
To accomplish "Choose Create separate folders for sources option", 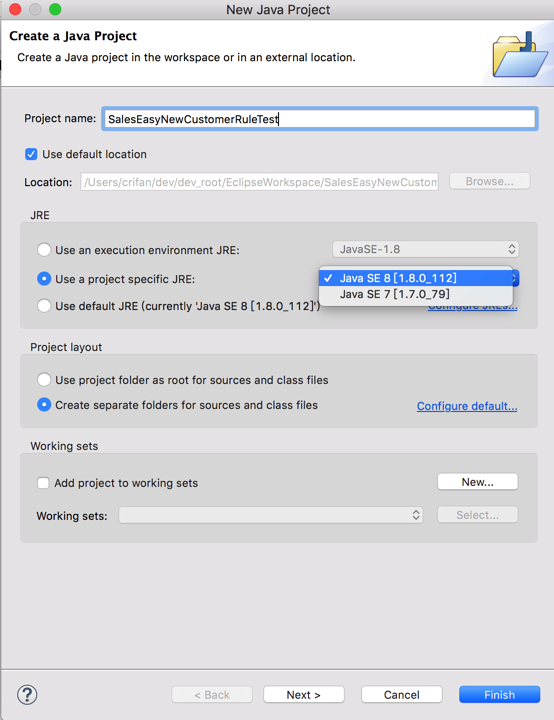I will point(44,405).
